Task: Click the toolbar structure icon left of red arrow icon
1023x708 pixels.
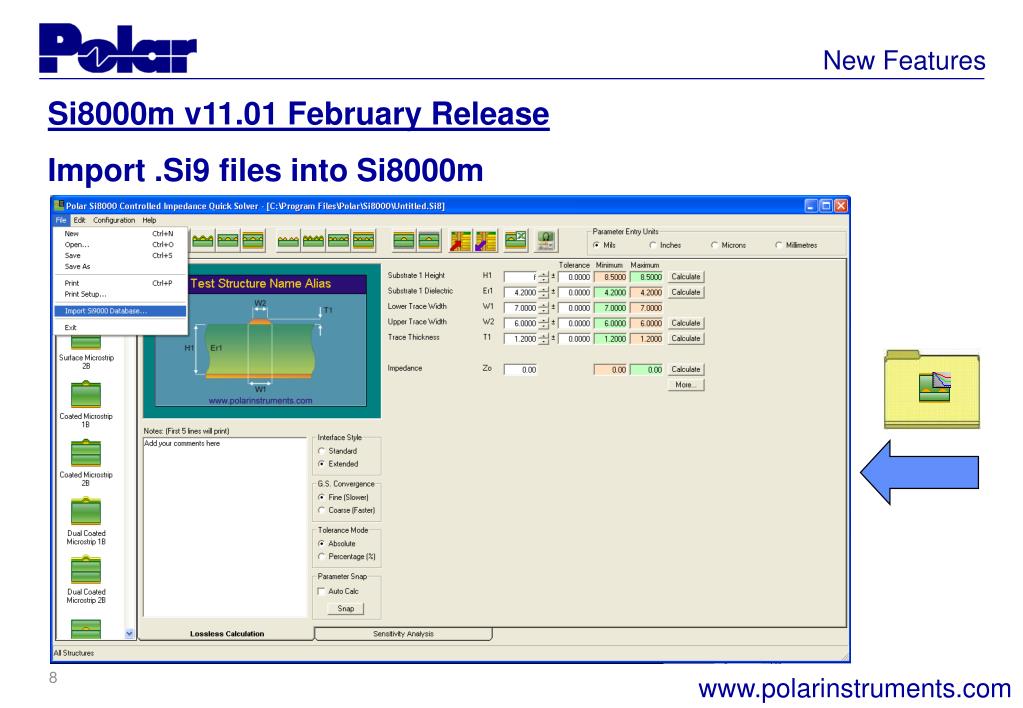Action: 429,241
